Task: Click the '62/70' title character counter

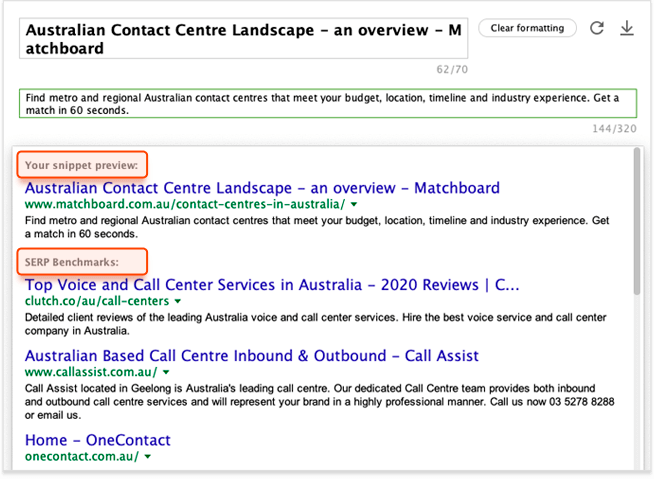Action: point(452,69)
